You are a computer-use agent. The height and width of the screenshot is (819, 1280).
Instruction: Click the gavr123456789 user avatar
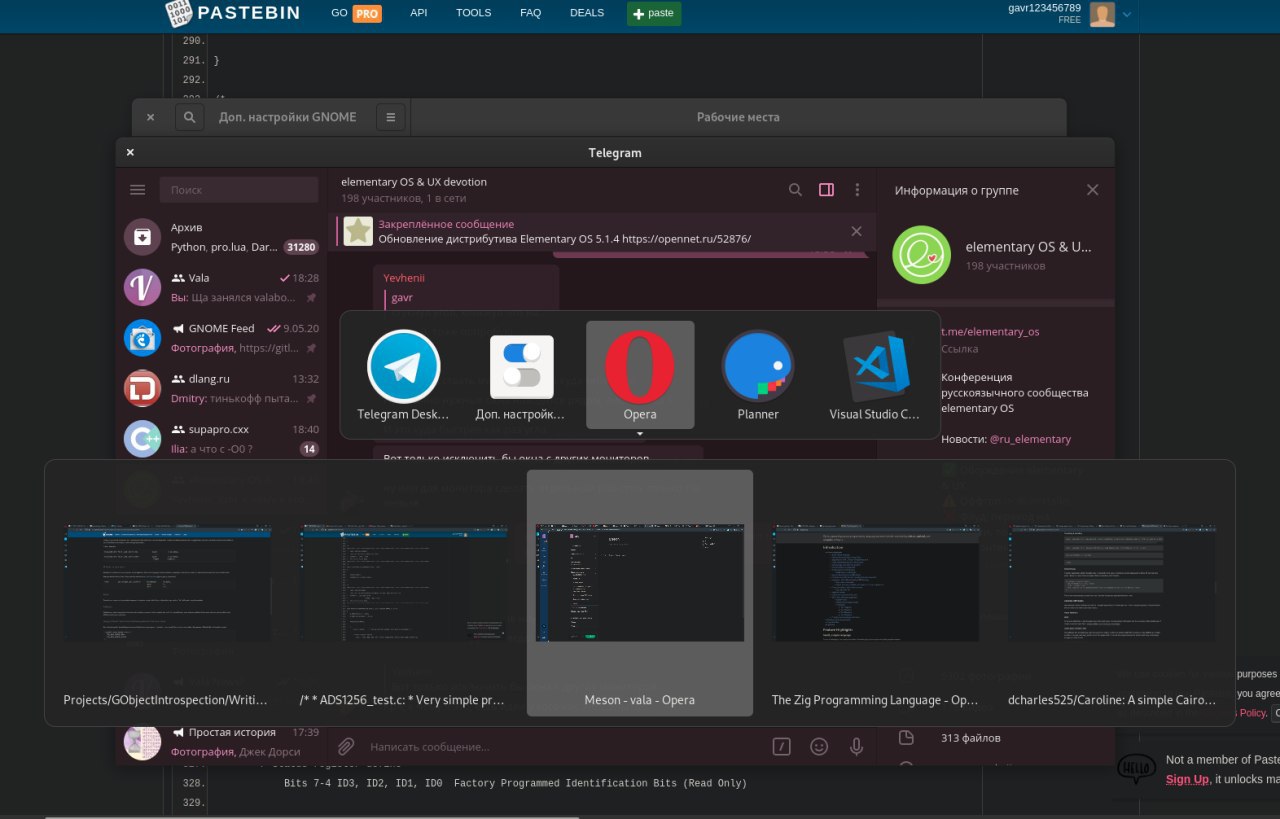tap(1102, 14)
